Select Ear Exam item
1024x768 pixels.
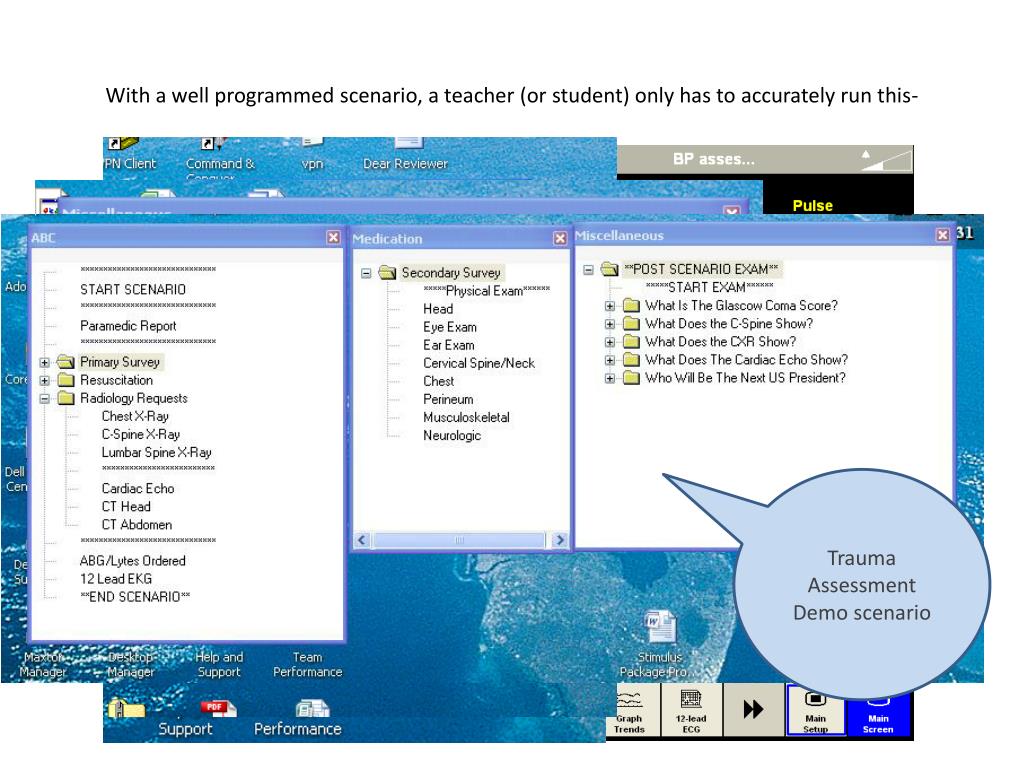pos(449,345)
